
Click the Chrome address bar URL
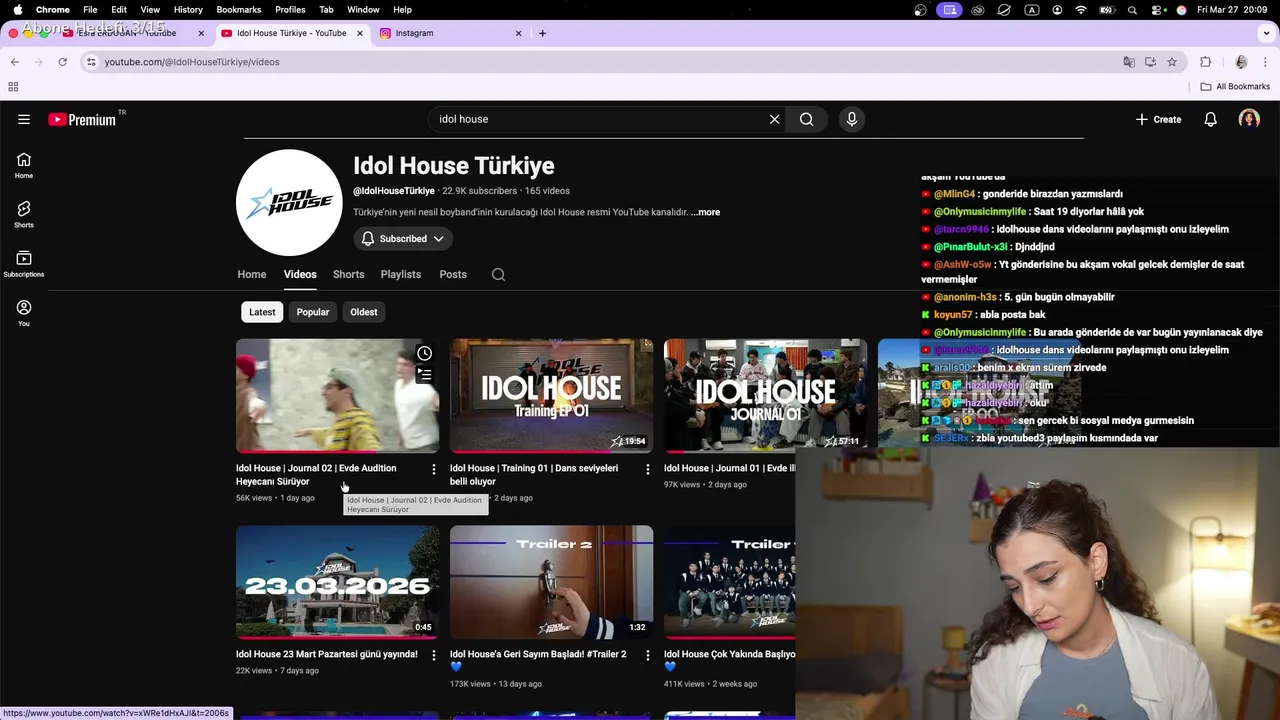pyautogui.click(x=192, y=62)
